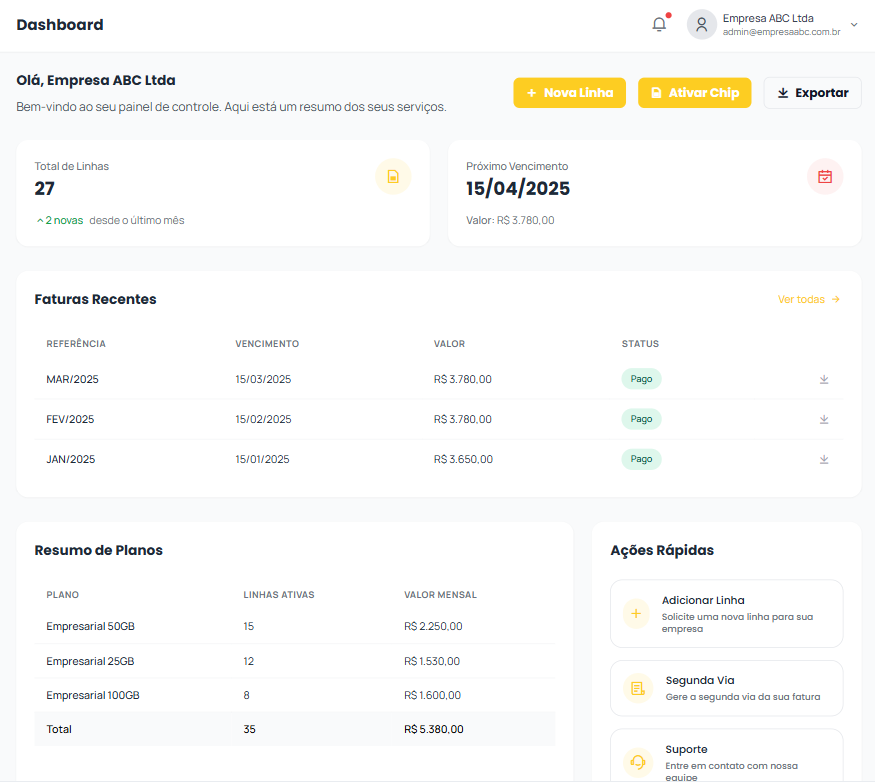This screenshot has height=782, width=875.
Task: Click the plus icon beside Adicionar Linha
Action: tap(636, 613)
